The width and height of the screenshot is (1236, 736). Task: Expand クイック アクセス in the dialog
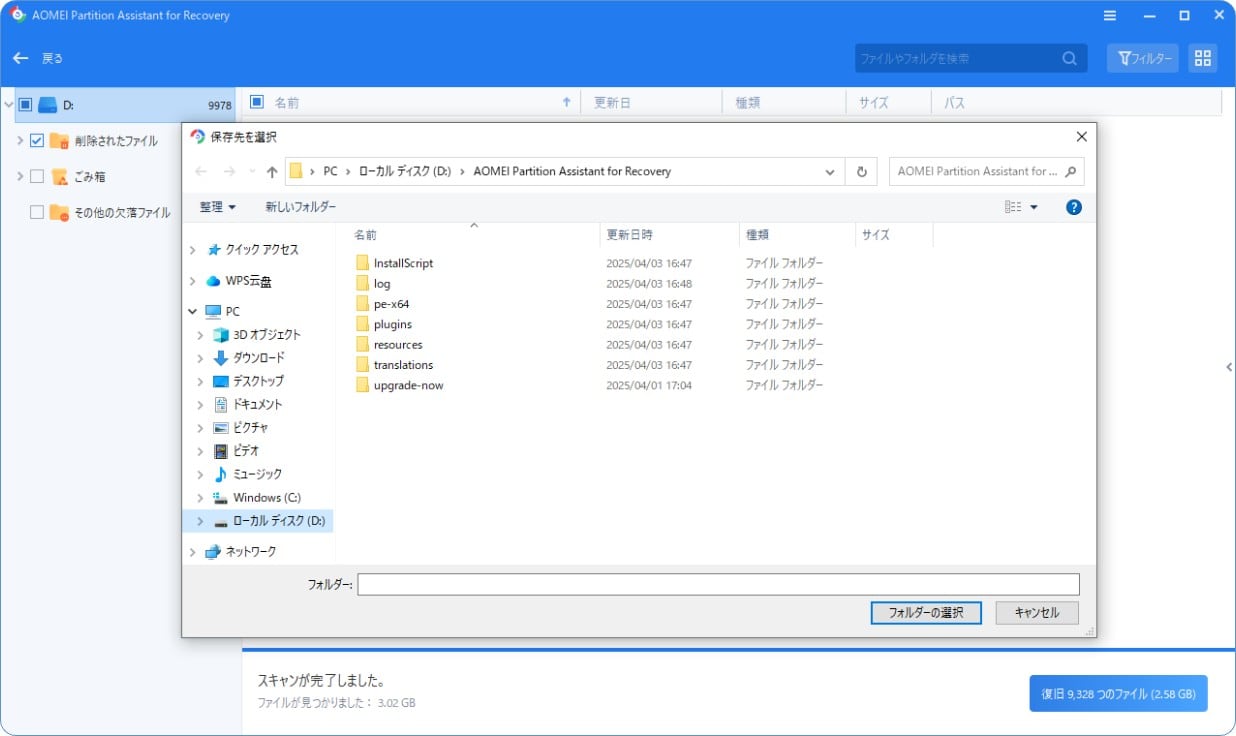pos(192,250)
